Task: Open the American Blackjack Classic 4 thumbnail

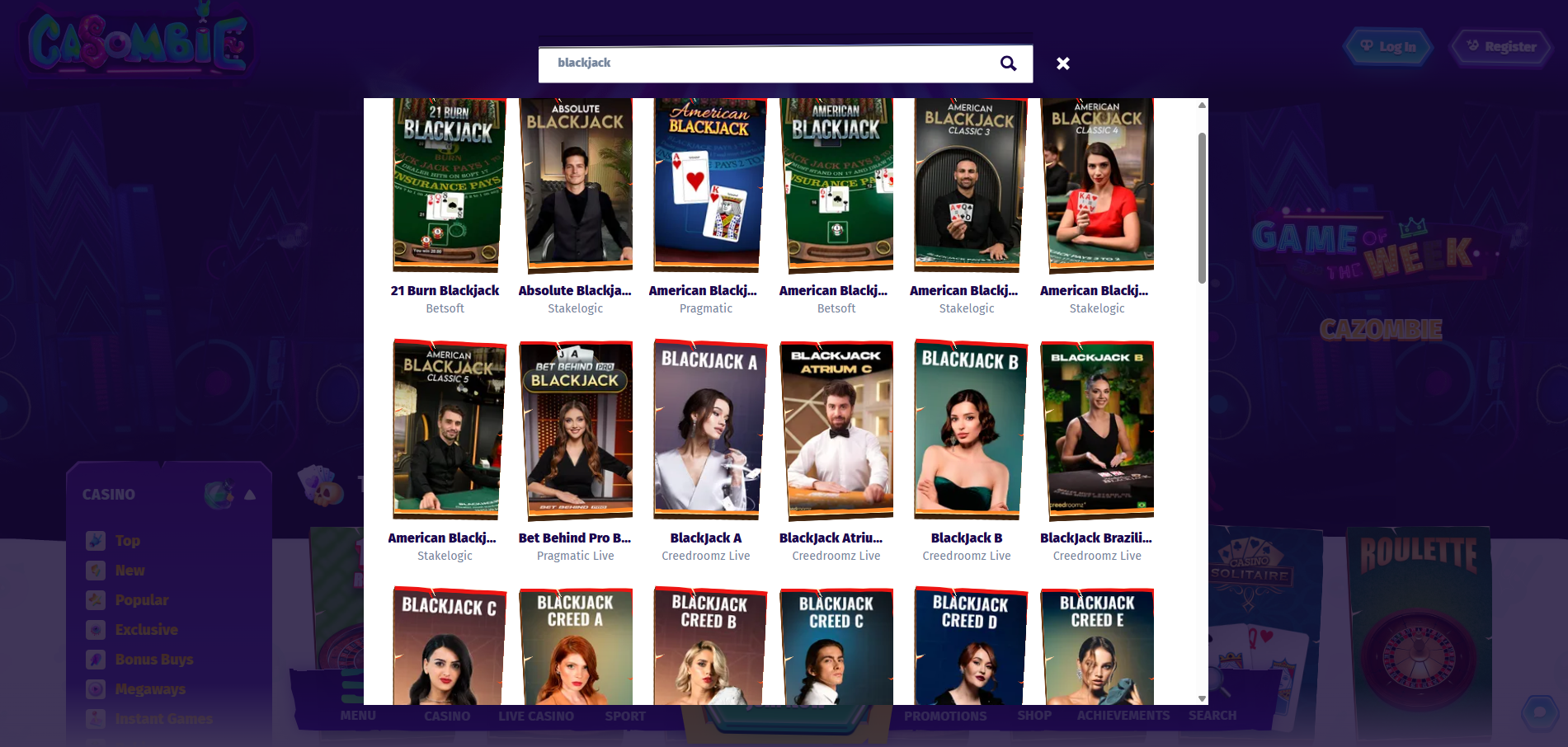Action: pos(1098,185)
